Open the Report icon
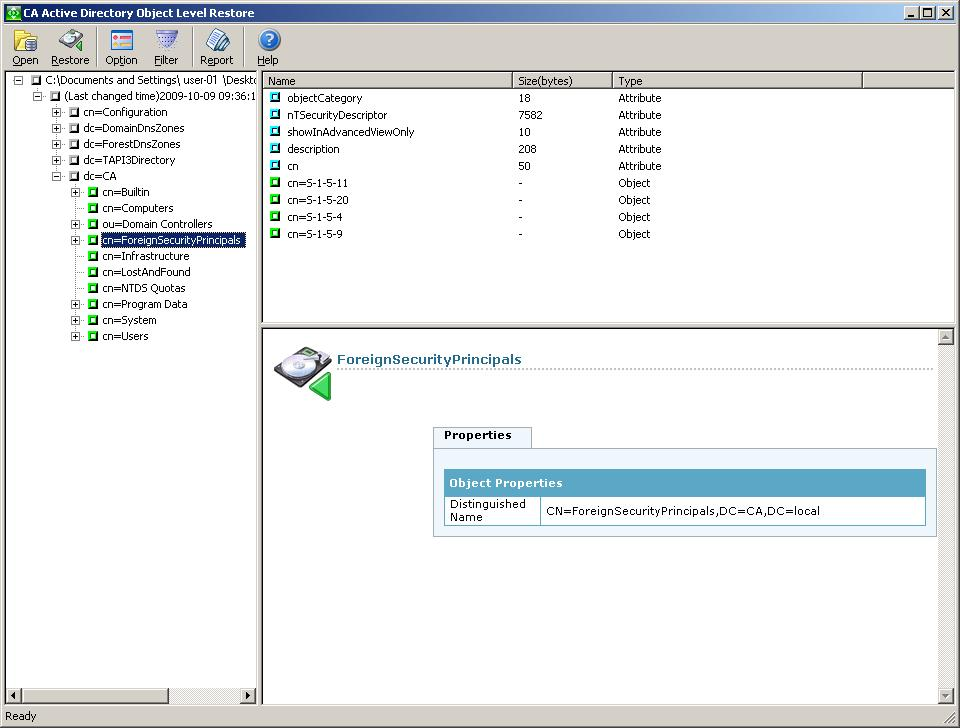 pos(216,41)
